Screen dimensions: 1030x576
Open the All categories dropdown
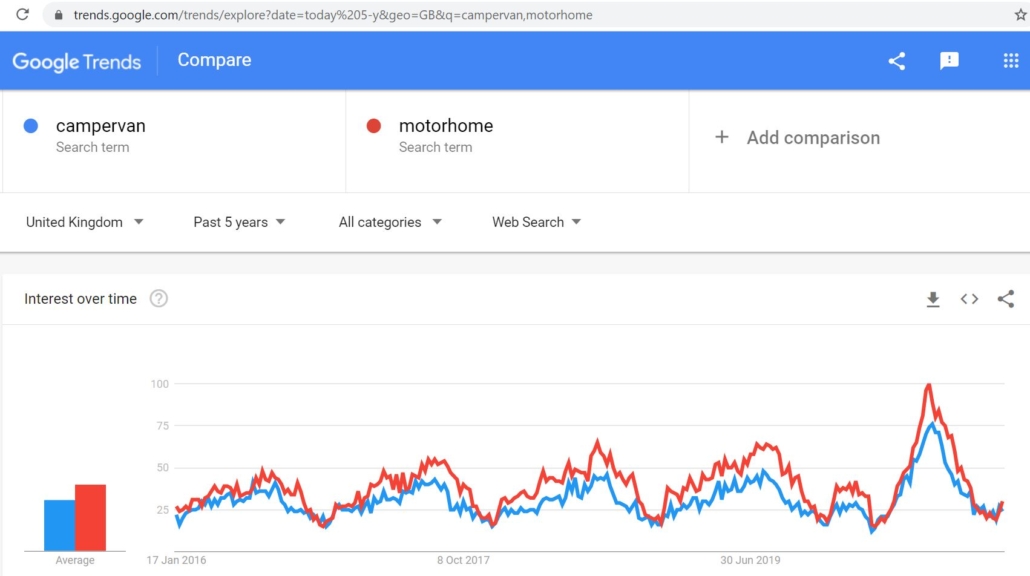pyautogui.click(x=390, y=222)
